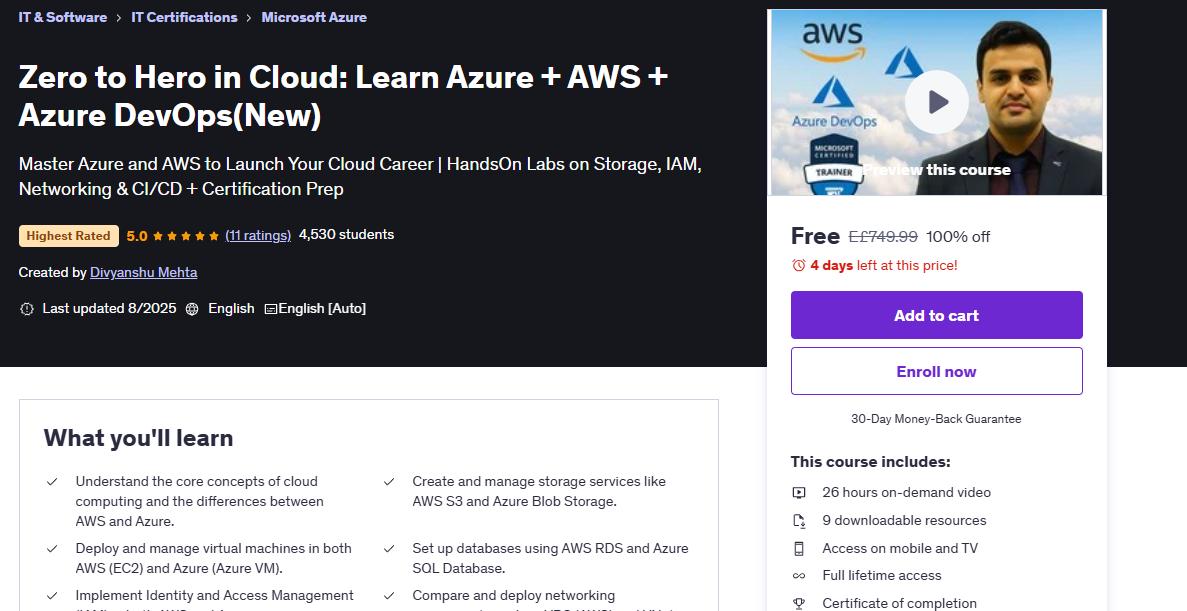Click the on-demand video icon
Image resolution: width=1187 pixels, height=611 pixels.
(x=799, y=493)
